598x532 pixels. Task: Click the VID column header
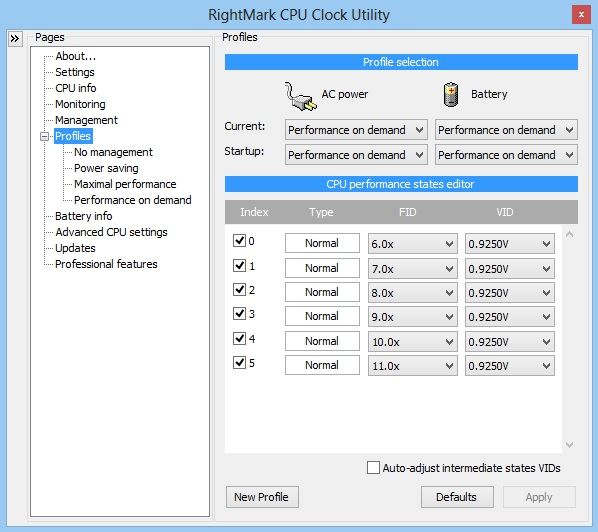tap(505, 212)
